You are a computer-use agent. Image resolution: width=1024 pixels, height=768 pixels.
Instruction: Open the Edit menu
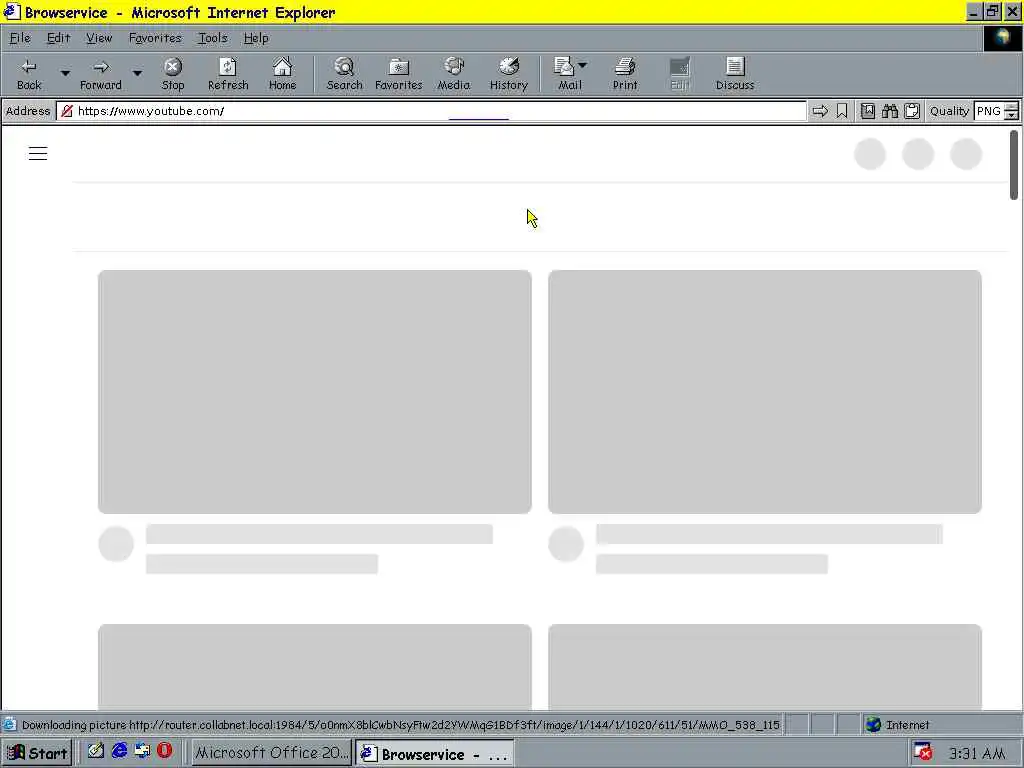pyautogui.click(x=58, y=39)
